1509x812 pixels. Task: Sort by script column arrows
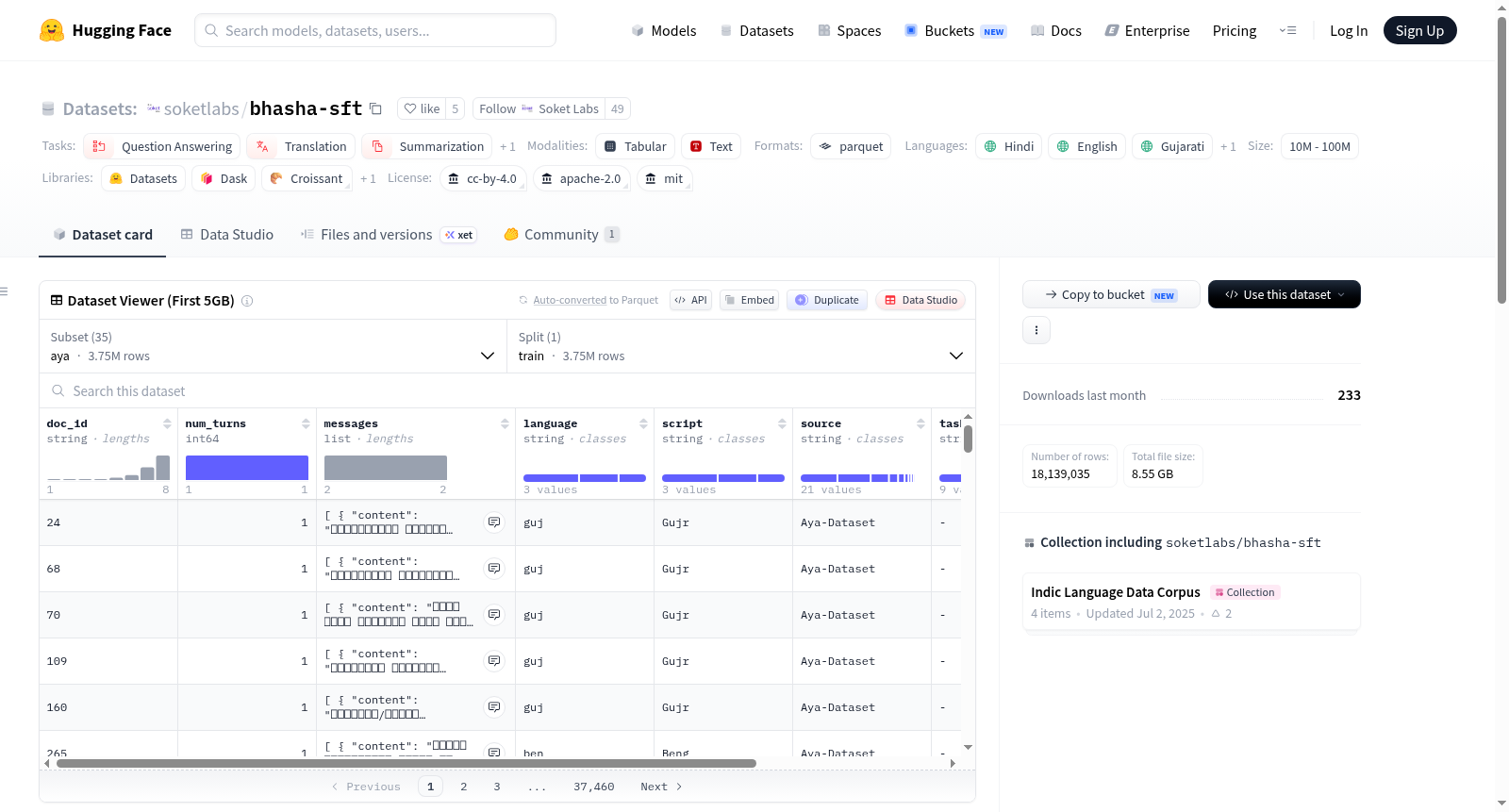[x=782, y=423]
